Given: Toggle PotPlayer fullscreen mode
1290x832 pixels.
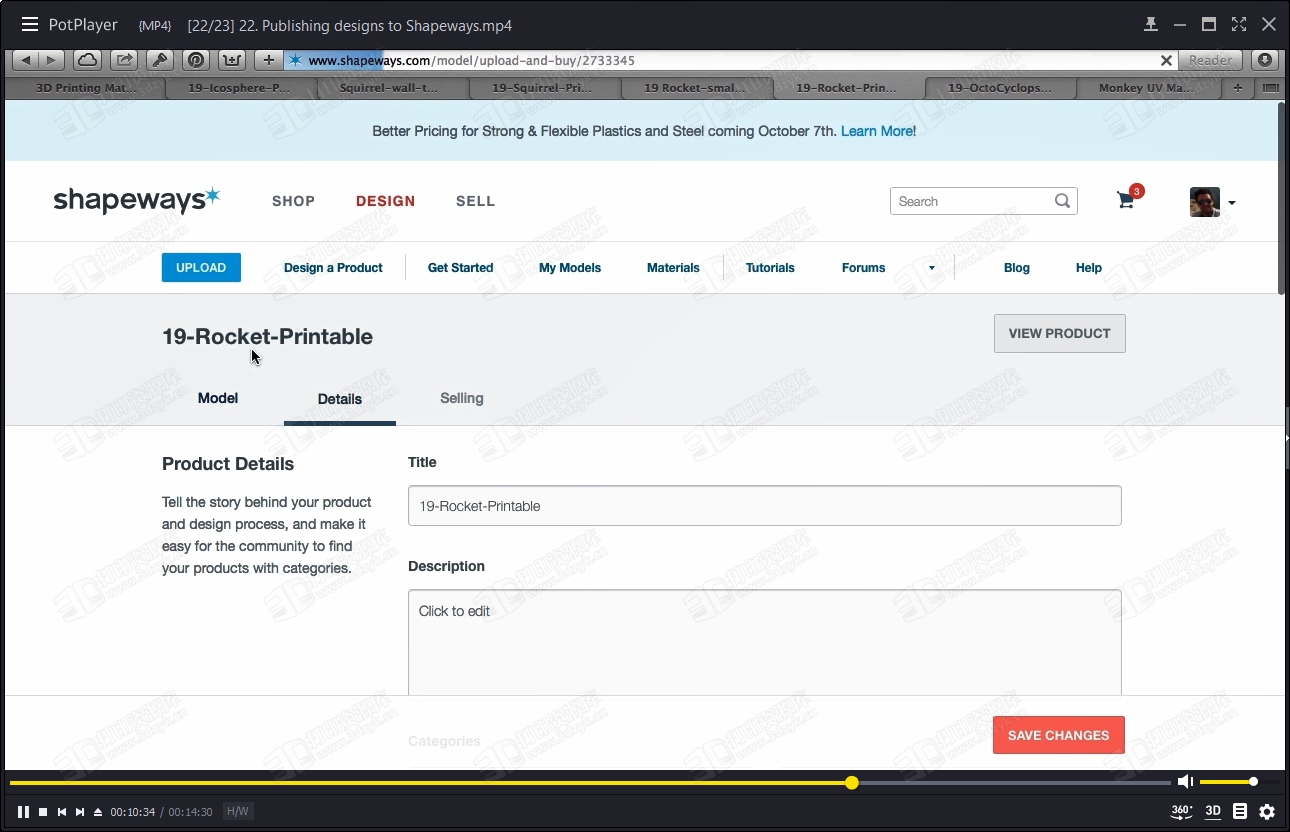Looking at the screenshot, I should coord(1239,24).
